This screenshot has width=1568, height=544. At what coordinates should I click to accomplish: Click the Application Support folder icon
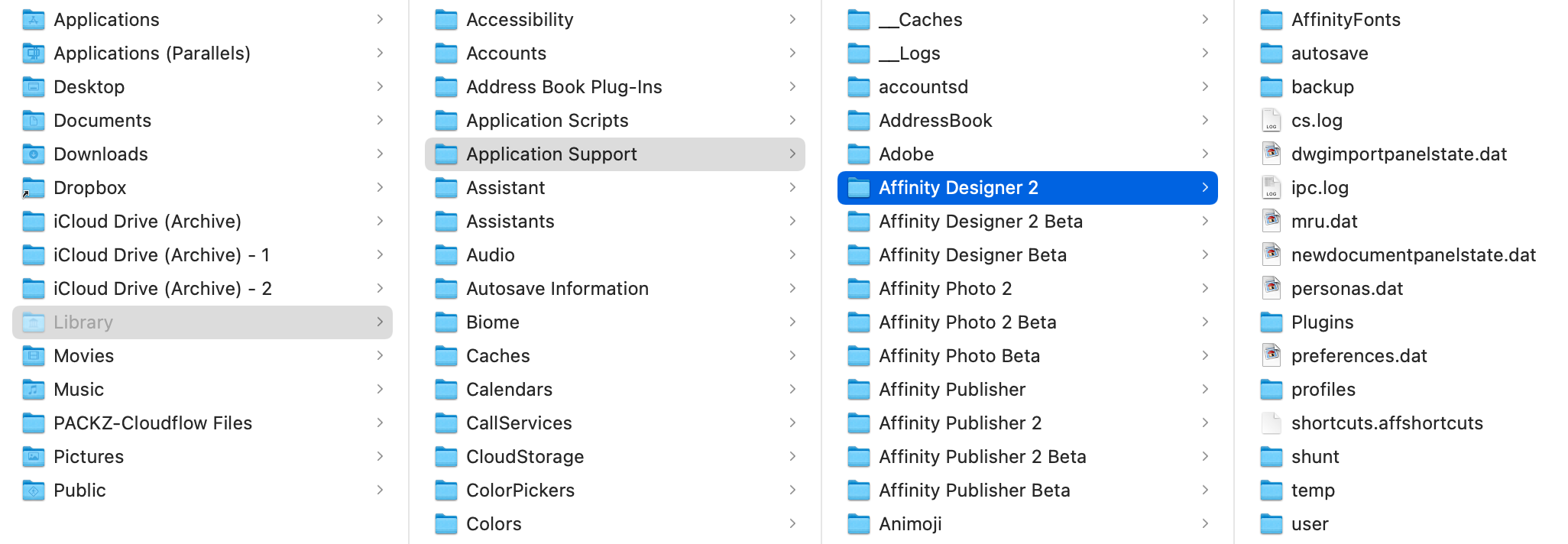(446, 154)
